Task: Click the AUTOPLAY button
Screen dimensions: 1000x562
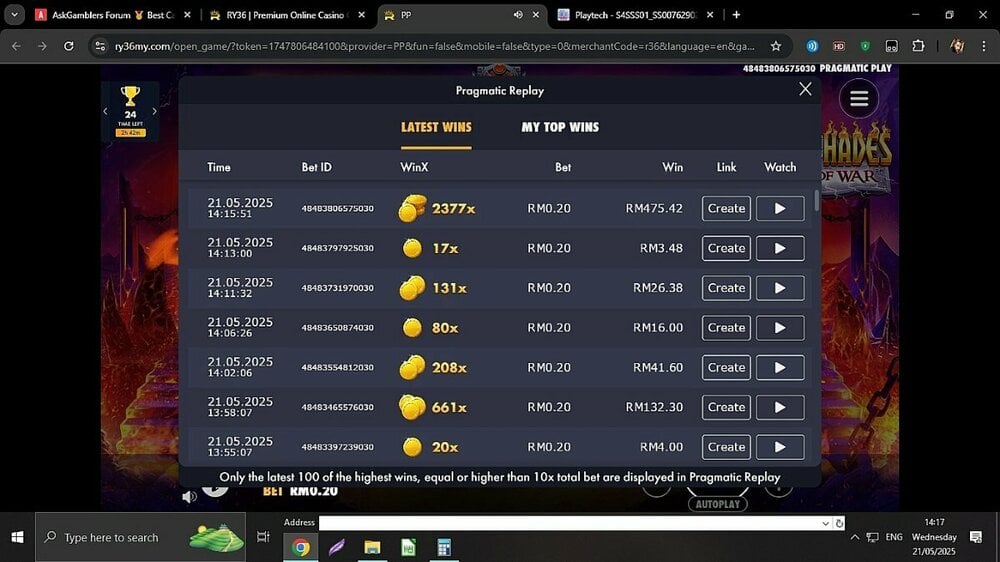Action: tap(717, 504)
